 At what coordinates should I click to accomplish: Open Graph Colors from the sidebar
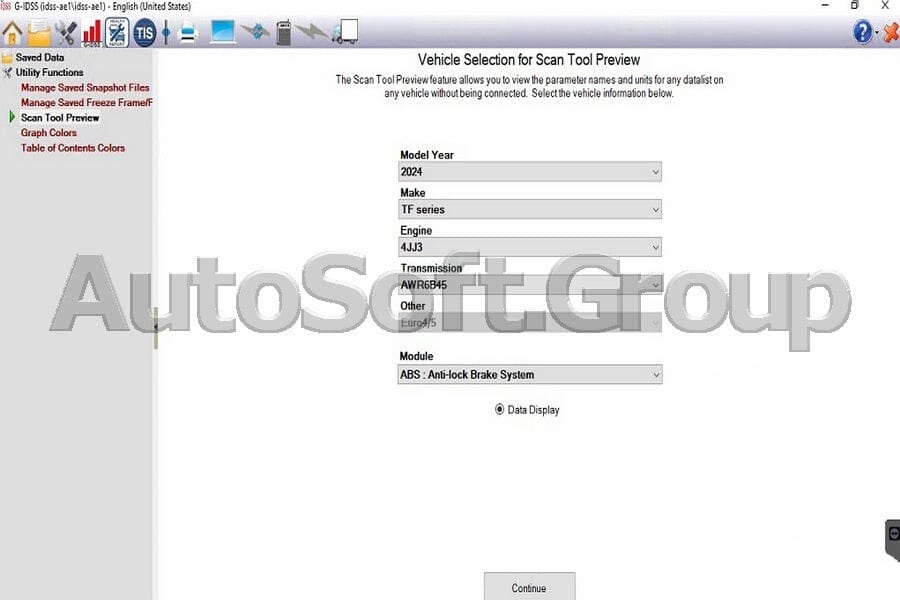[x=48, y=132]
